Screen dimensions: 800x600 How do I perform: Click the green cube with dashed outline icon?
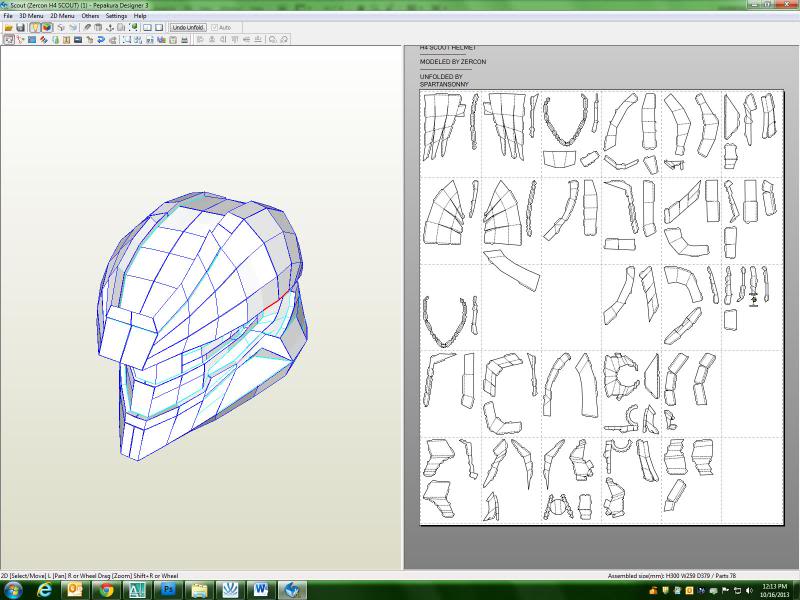[x=134, y=28]
